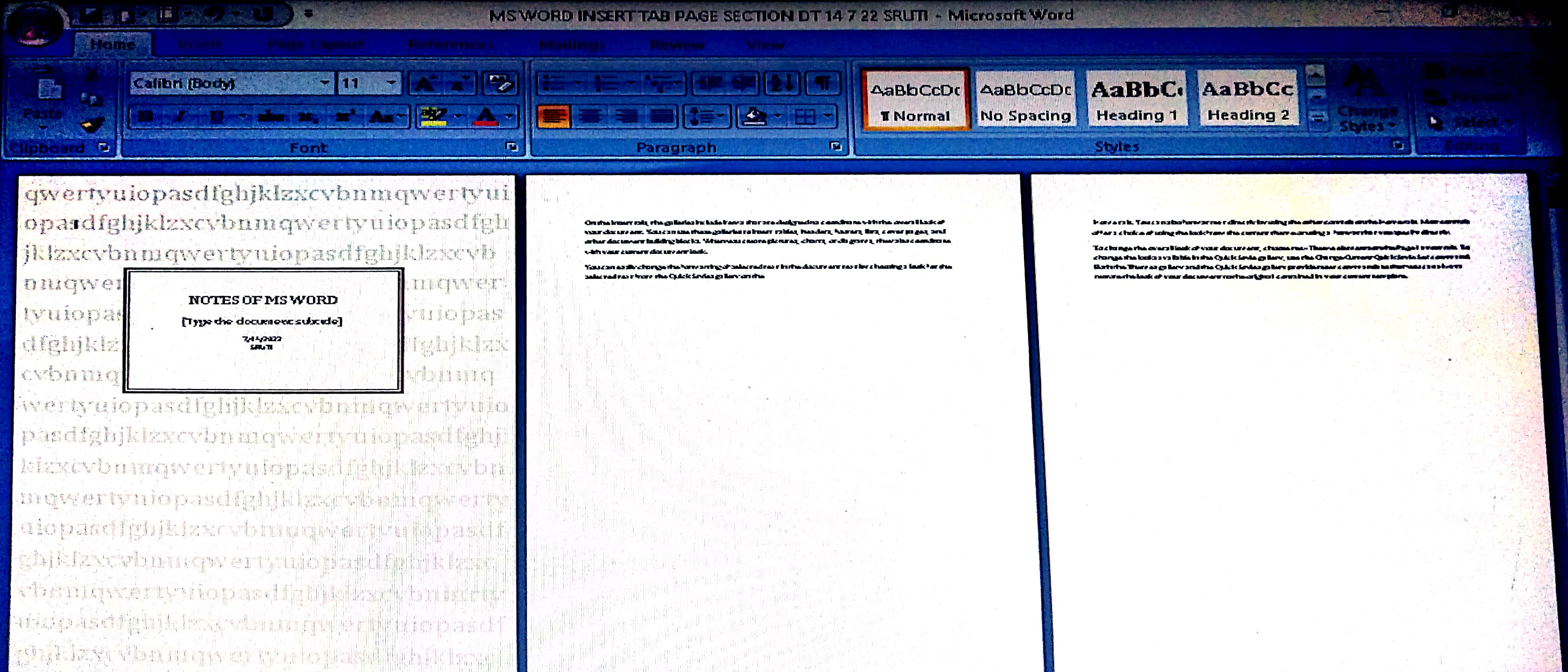Click the Format Painter brush icon
This screenshot has width=1568, height=672.
[x=92, y=125]
